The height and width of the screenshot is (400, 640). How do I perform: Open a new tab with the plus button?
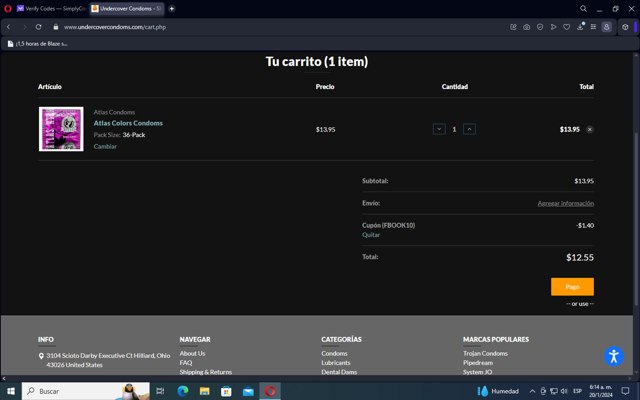(x=172, y=9)
